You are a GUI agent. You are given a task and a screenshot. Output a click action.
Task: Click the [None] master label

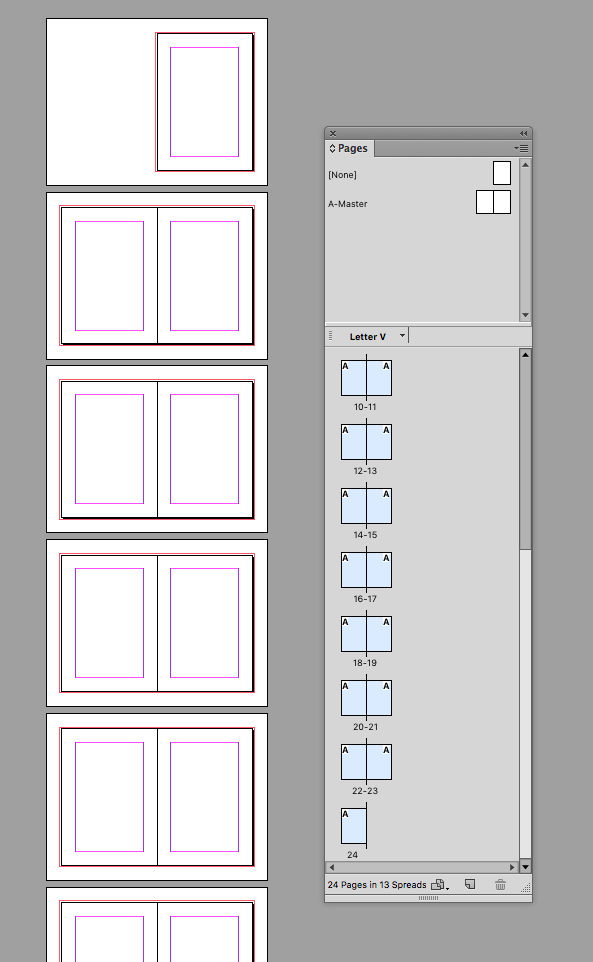(x=342, y=175)
